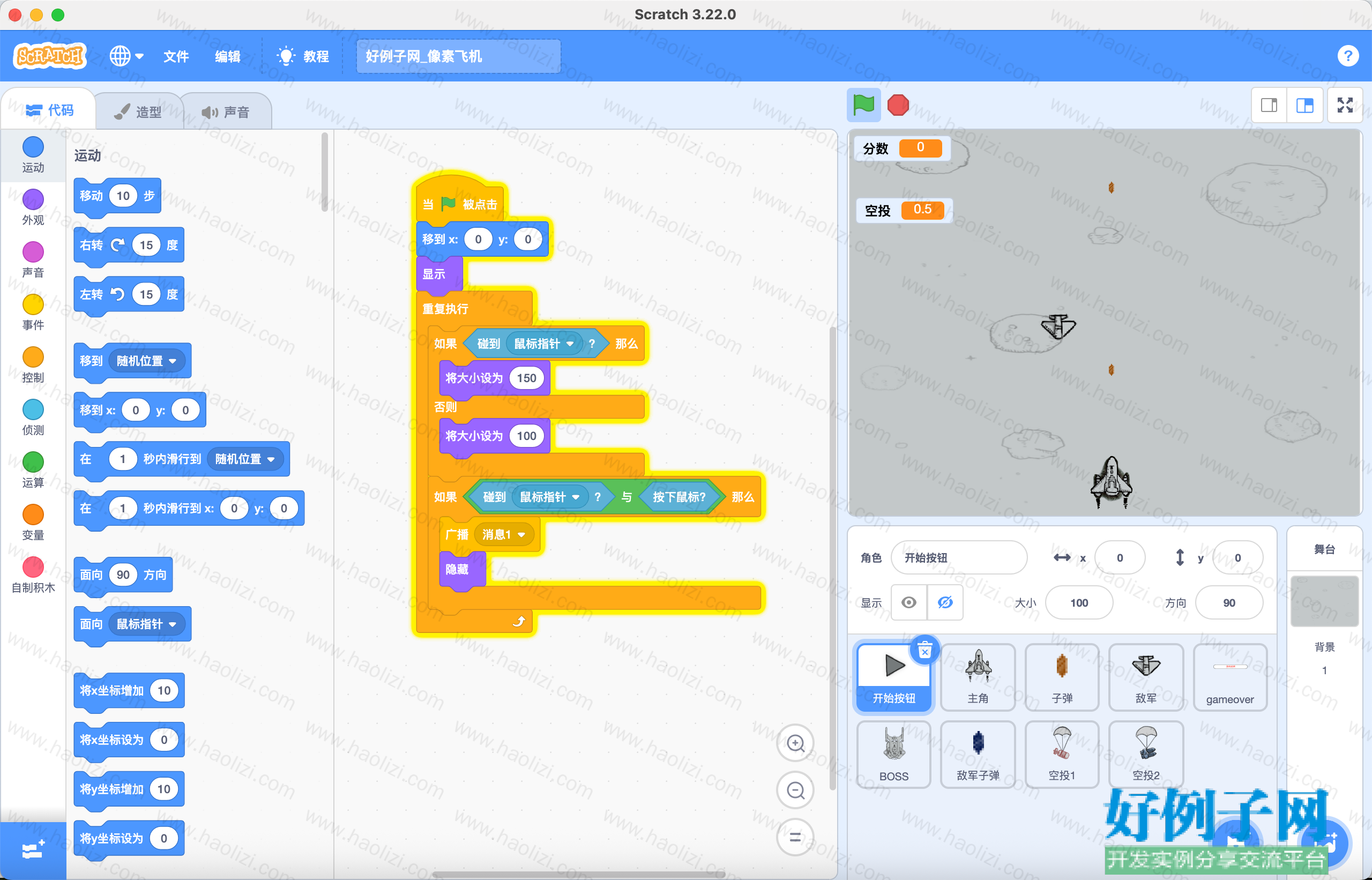The height and width of the screenshot is (880, 1372).
Task: Switch to the 造型 tab
Action: (138, 111)
